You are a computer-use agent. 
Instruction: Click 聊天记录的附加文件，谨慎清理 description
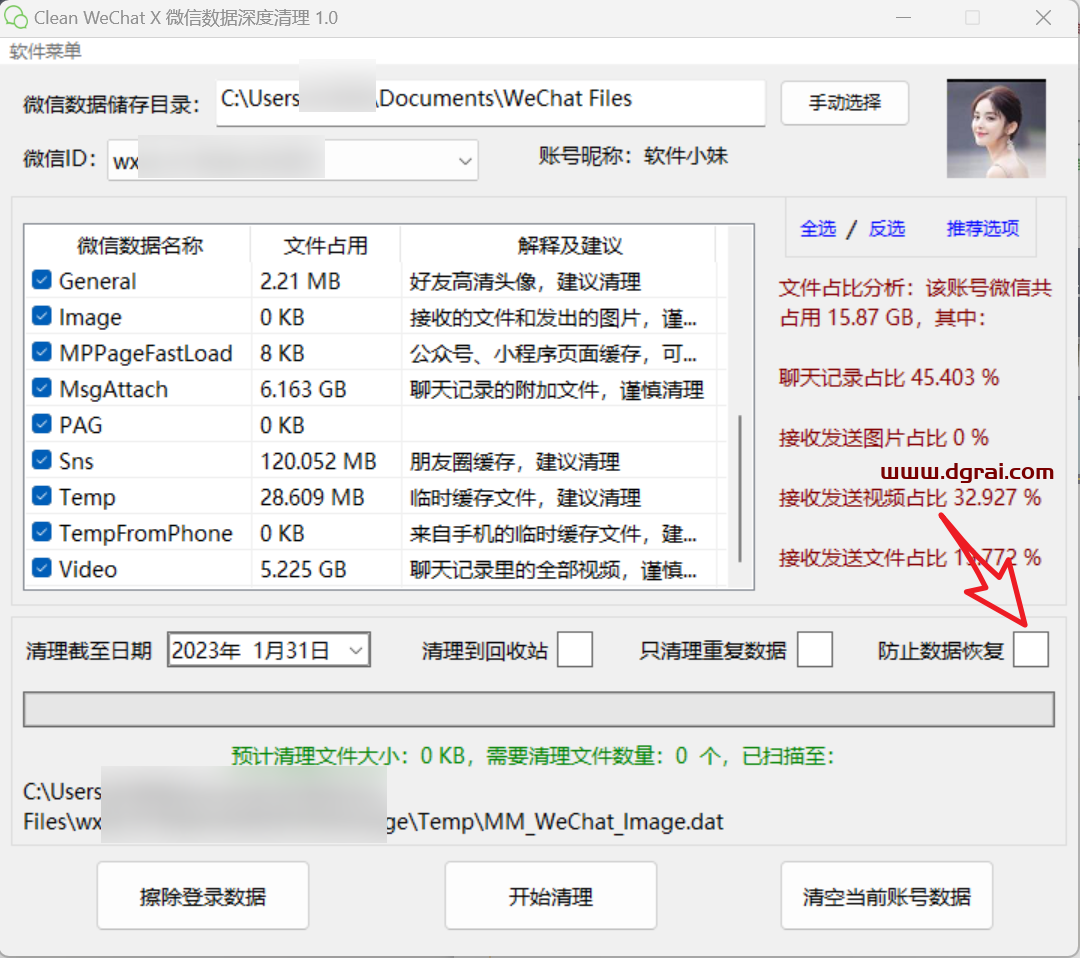pyautogui.click(x=557, y=390)
